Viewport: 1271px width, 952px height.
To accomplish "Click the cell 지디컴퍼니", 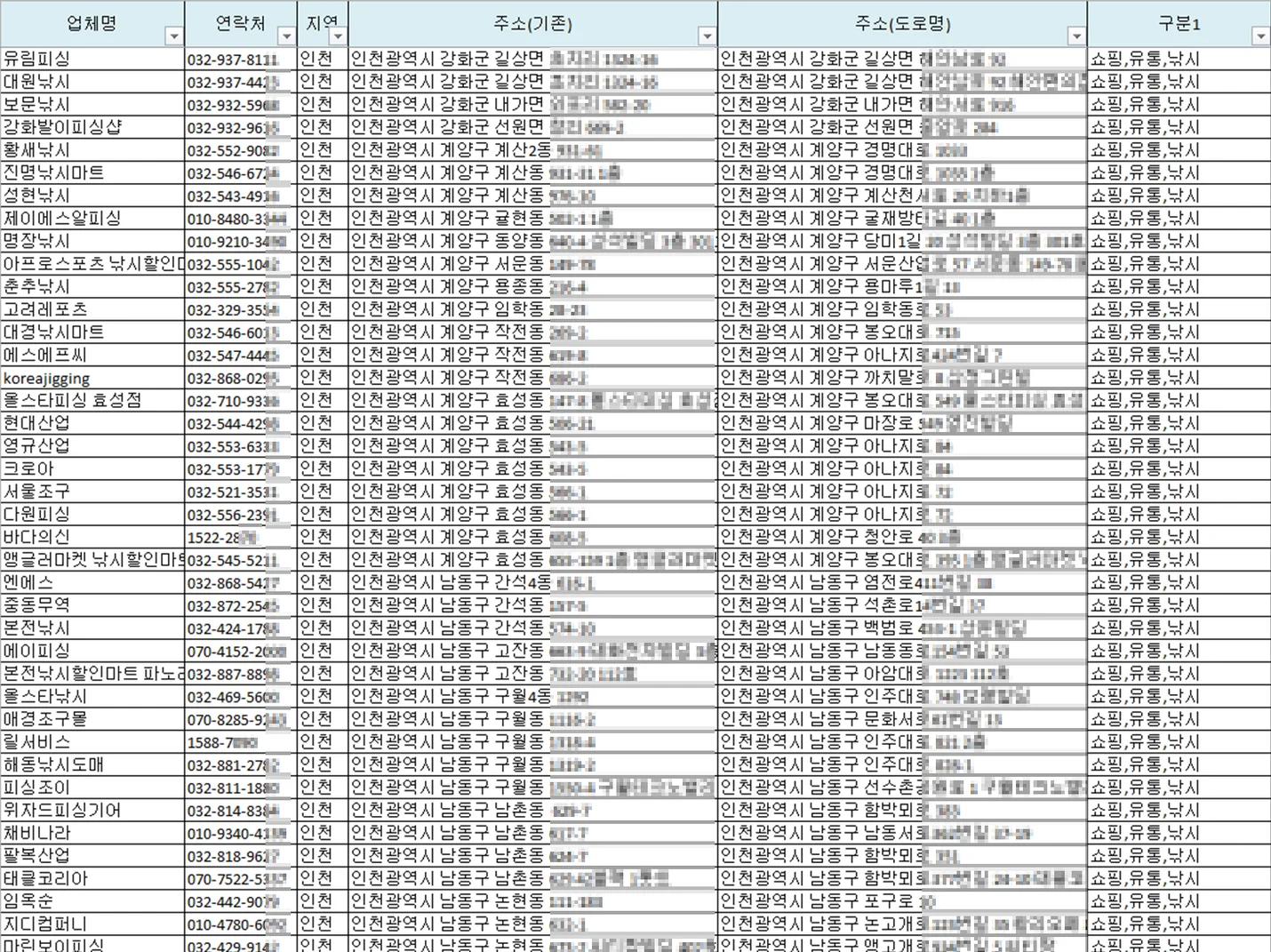I will [x=92, y=924].
